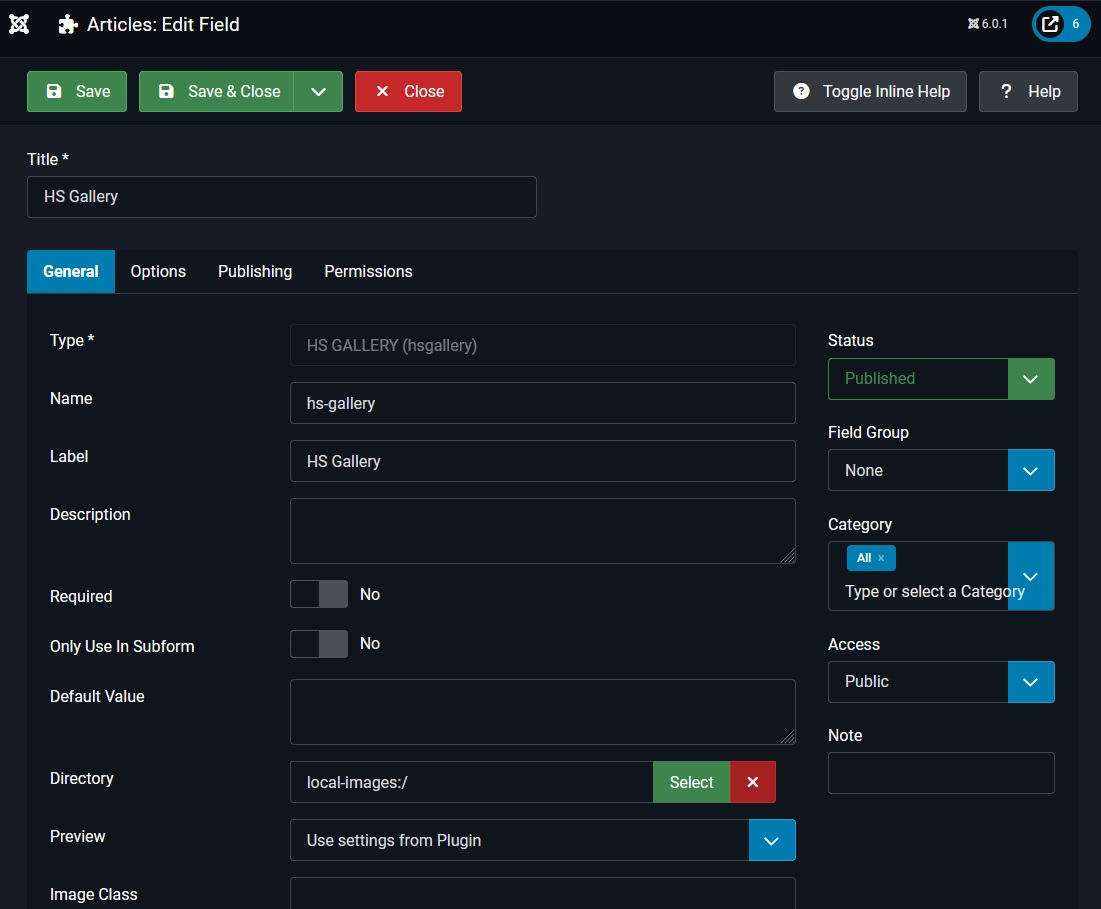Image resolution: width=1101 pixels, height=909 pixels.
Task: Click the 'Only Use In Subform' label
Action: (x=122, y=646)
